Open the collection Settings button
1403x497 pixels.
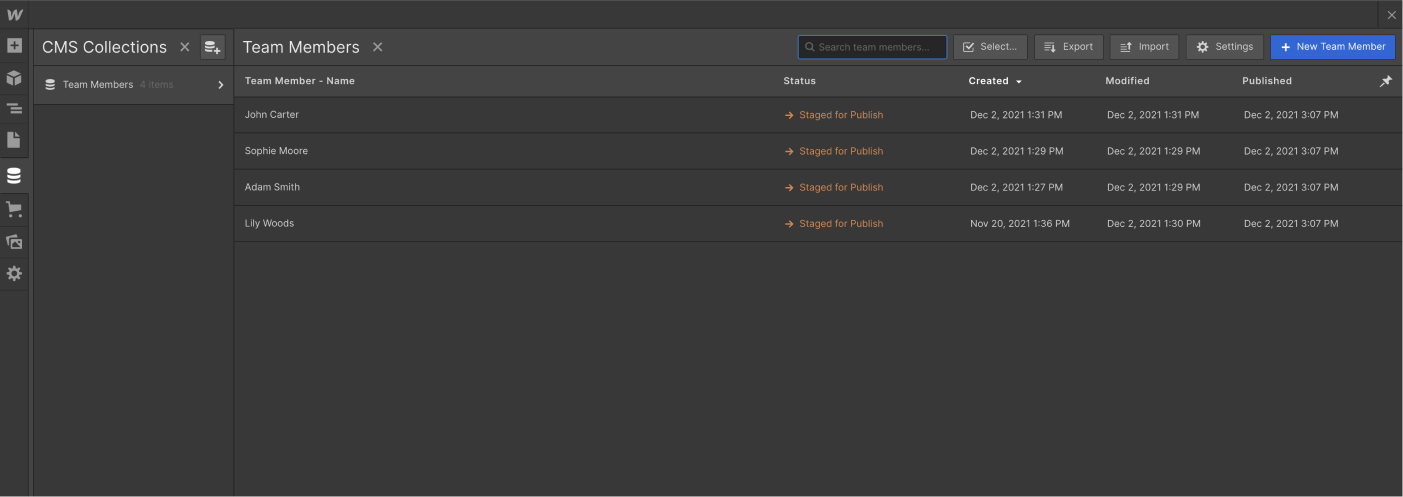coord(1225,47)
